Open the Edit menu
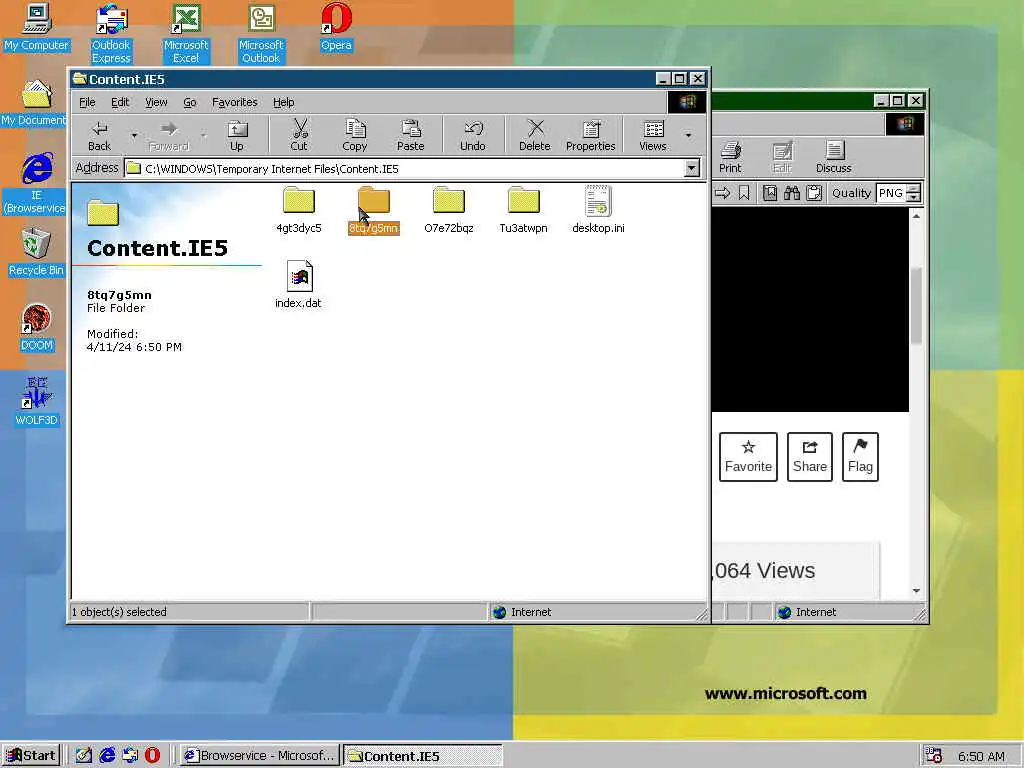 120,102
